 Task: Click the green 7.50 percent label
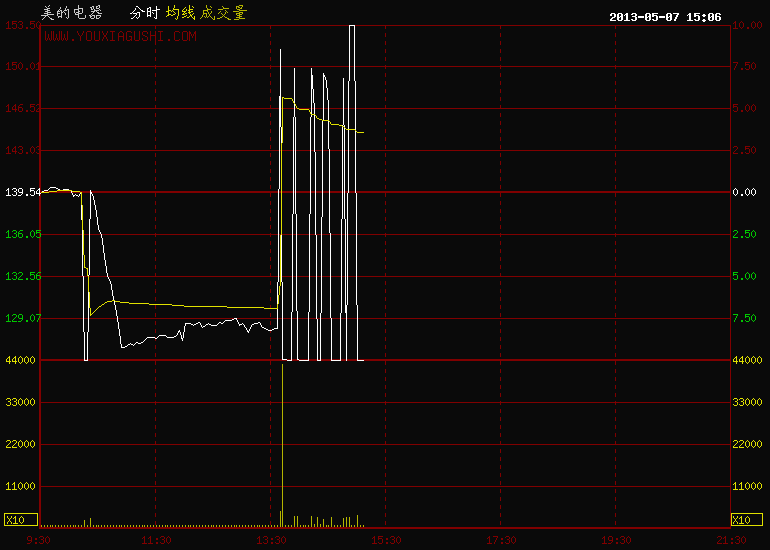point(744,318)
